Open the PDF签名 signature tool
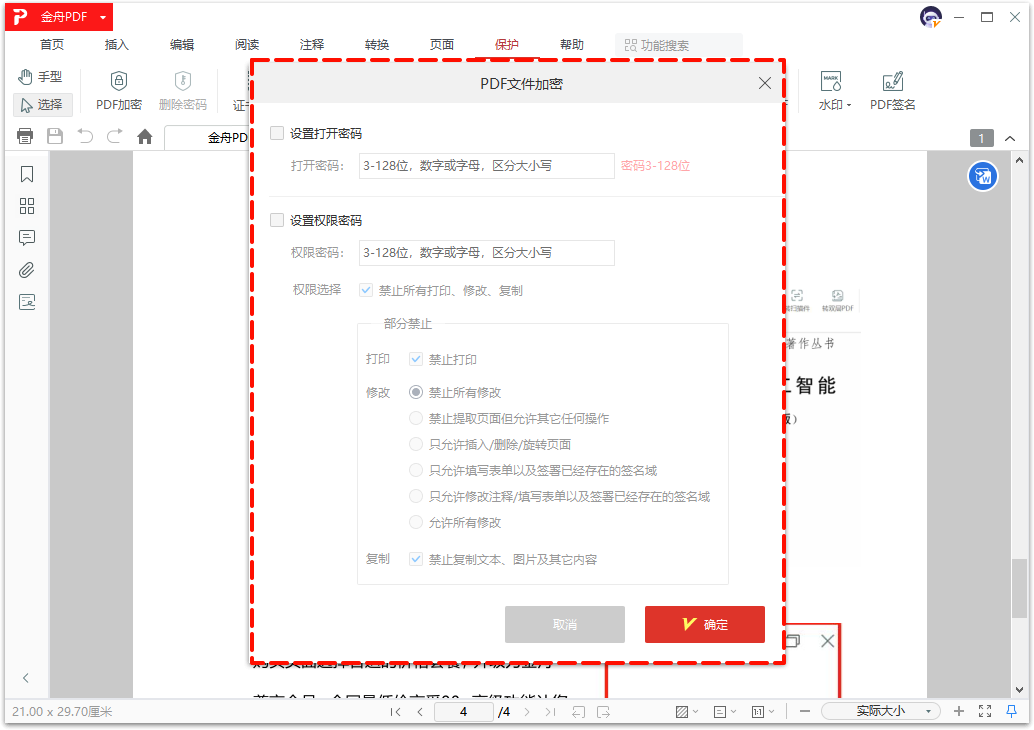The image size is (1034, 730). (x=892, y=90)
